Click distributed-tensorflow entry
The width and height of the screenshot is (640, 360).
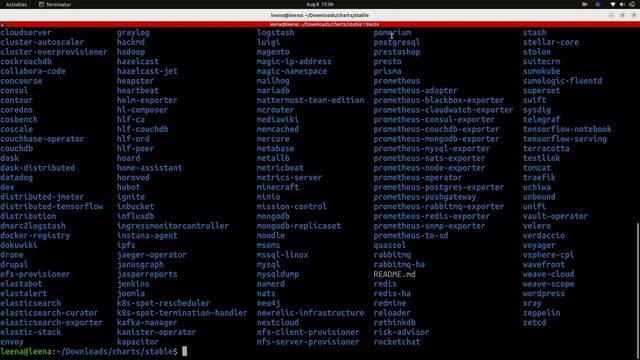click(x=51, y=207)
